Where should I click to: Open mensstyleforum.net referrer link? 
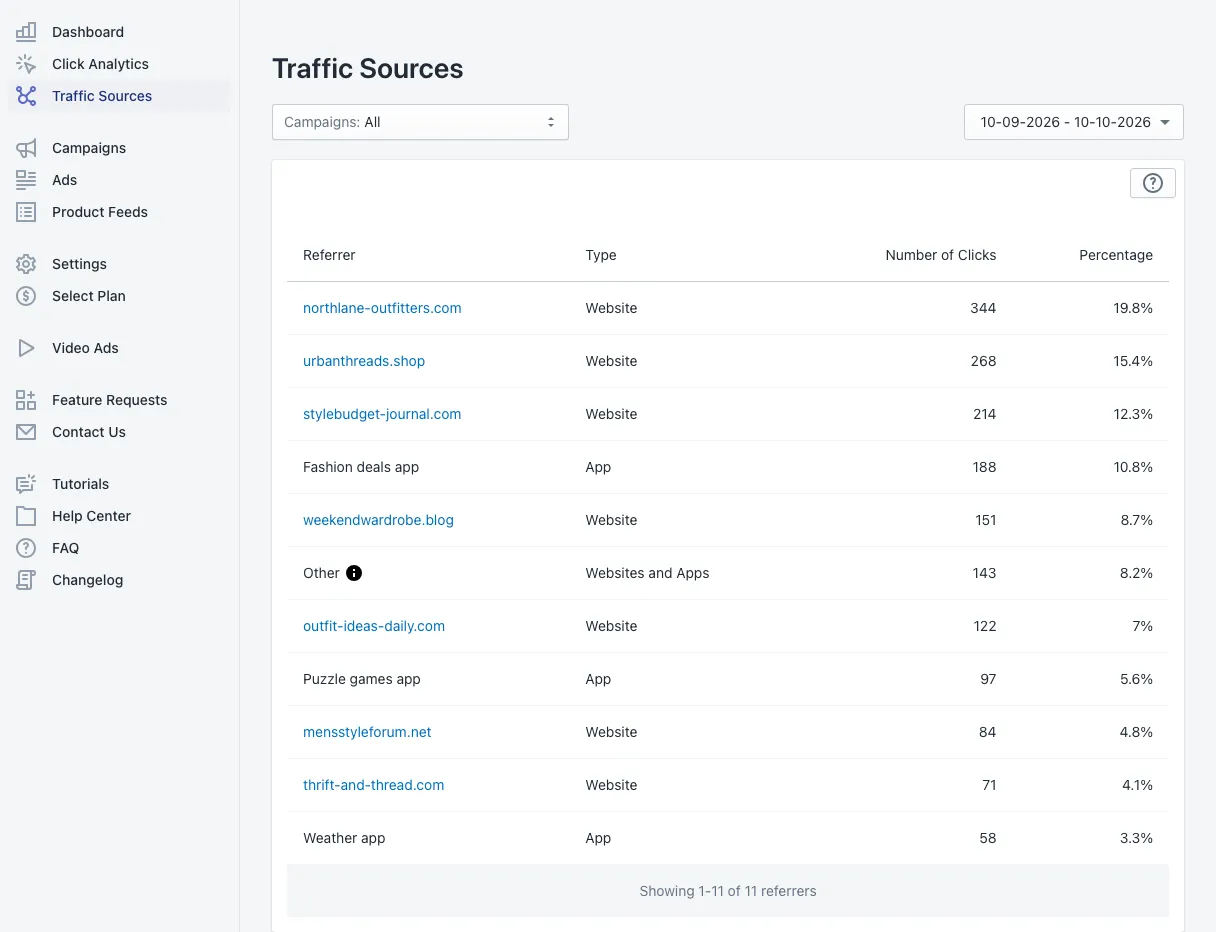pyautogui.click(x=367, y=732)
